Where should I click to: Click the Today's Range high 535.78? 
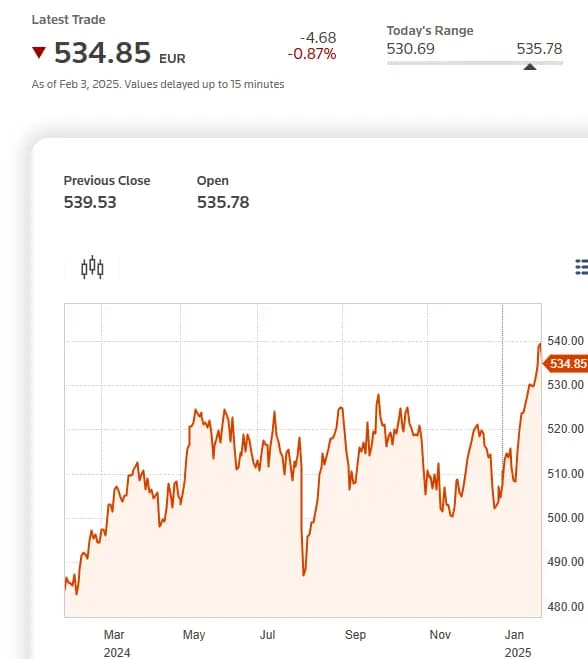coord(539,49)
